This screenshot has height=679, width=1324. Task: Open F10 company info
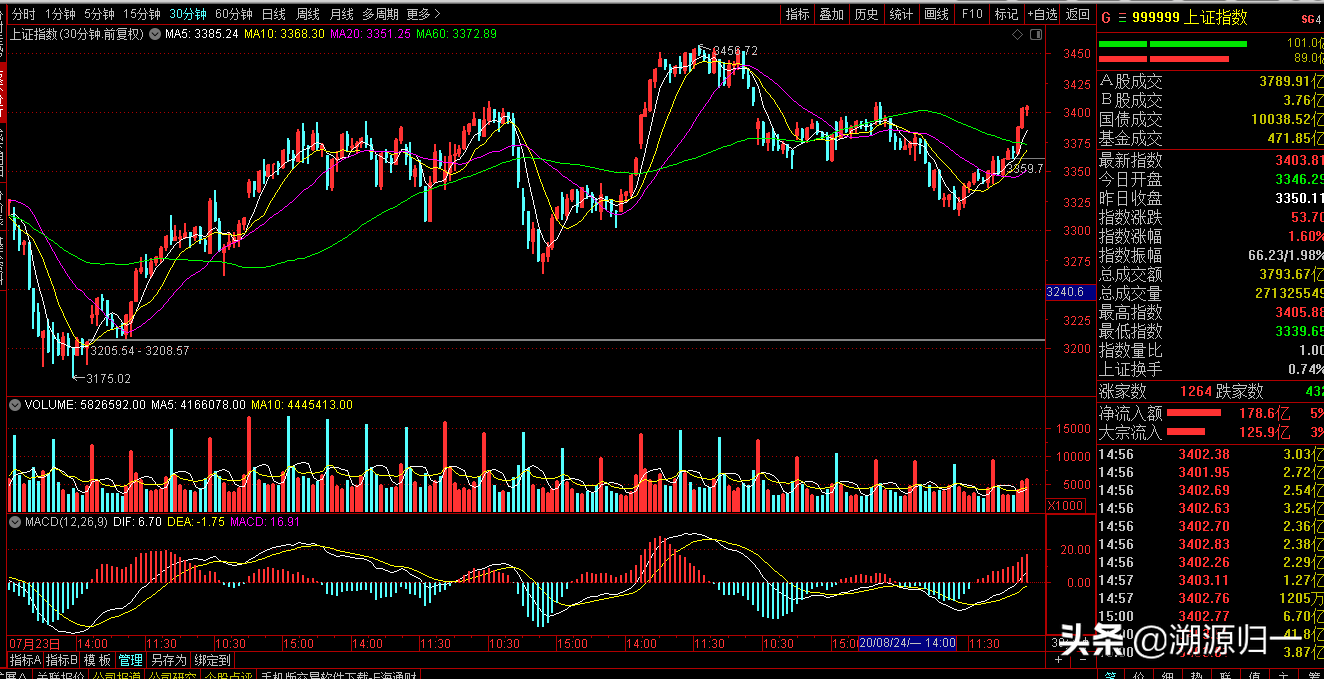(971, 14)
